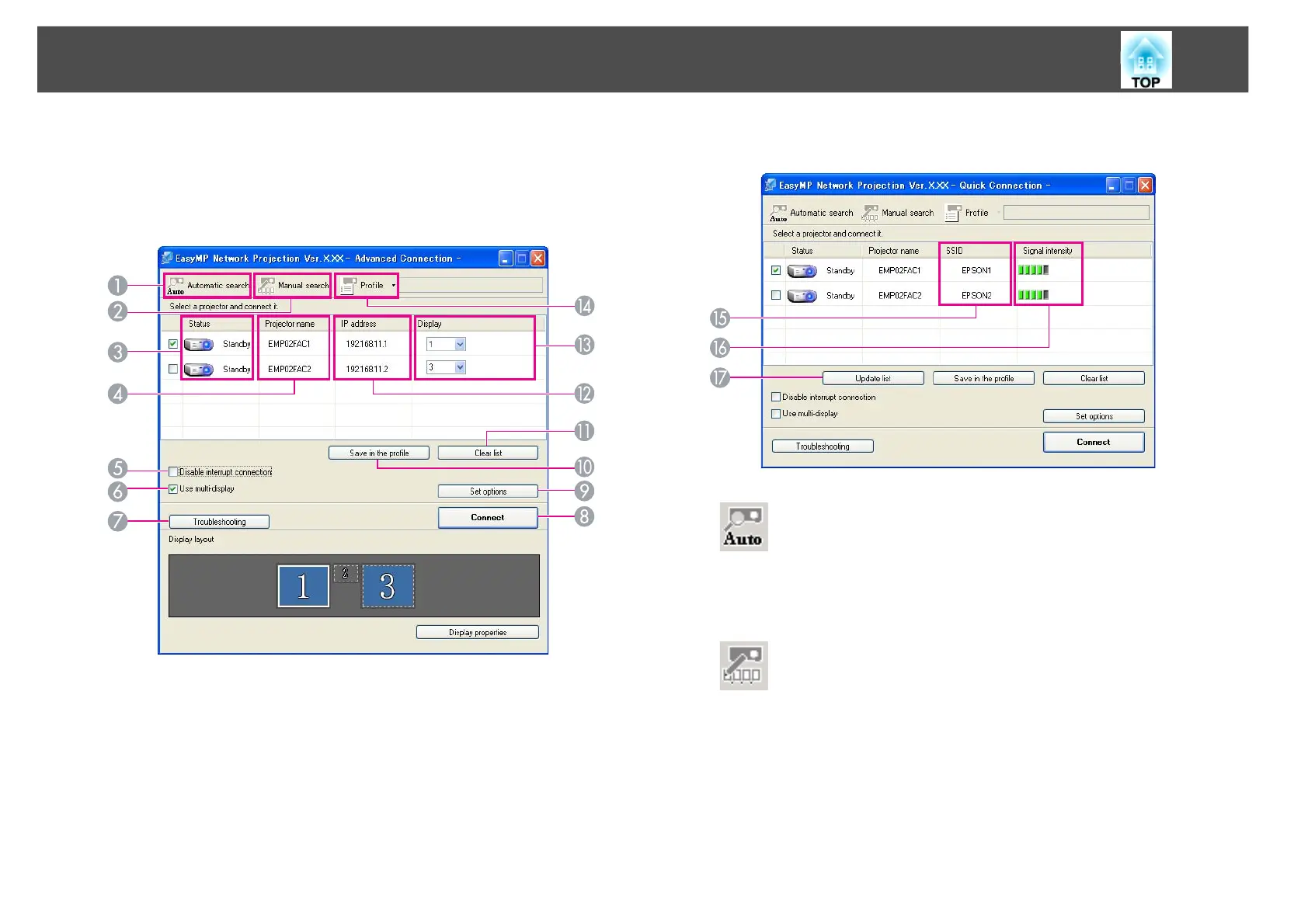Open Display dropdown showing 3 for EMP02FAC2
Screen dimensions: 1308x924
446,367
